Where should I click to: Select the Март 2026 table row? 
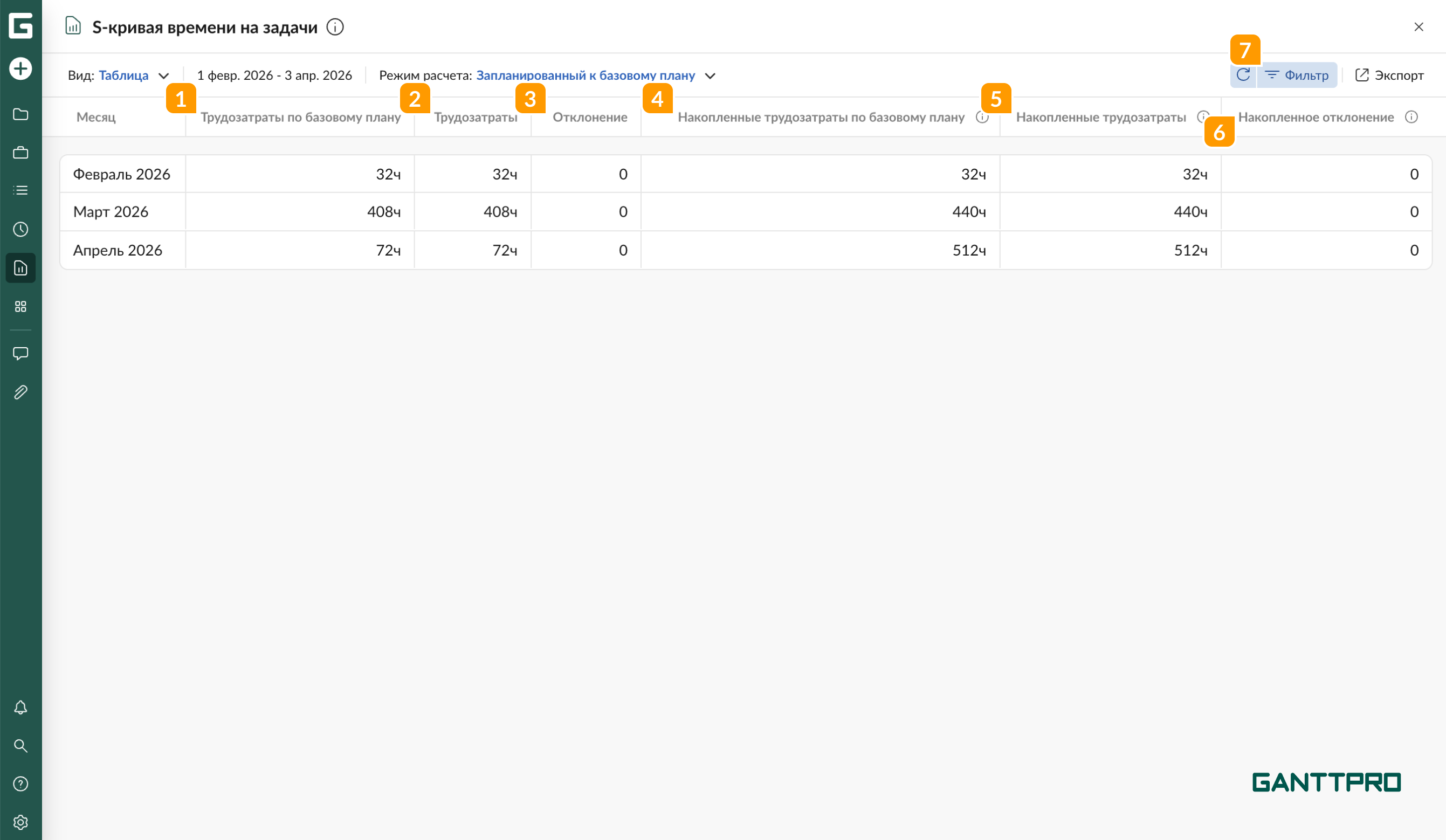[111, 212]
